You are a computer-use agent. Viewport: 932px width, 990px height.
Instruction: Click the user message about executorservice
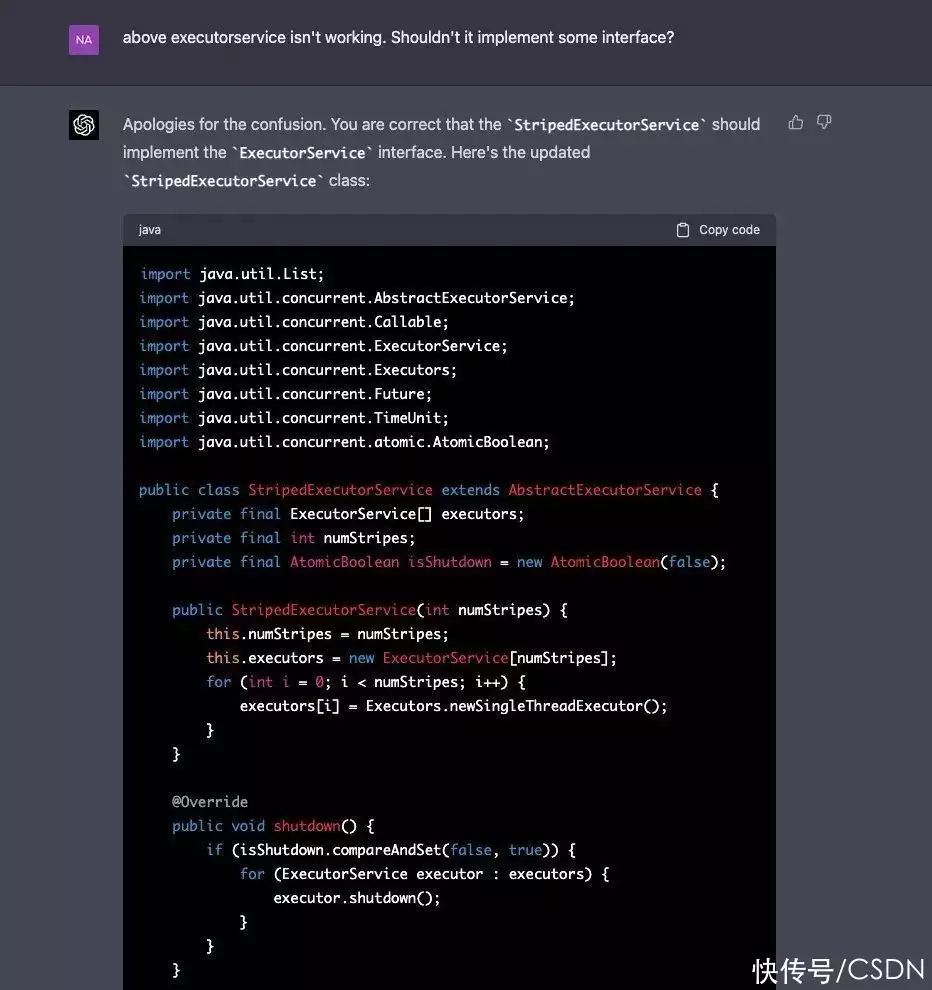pyautogui.click(x=398, y=37)
